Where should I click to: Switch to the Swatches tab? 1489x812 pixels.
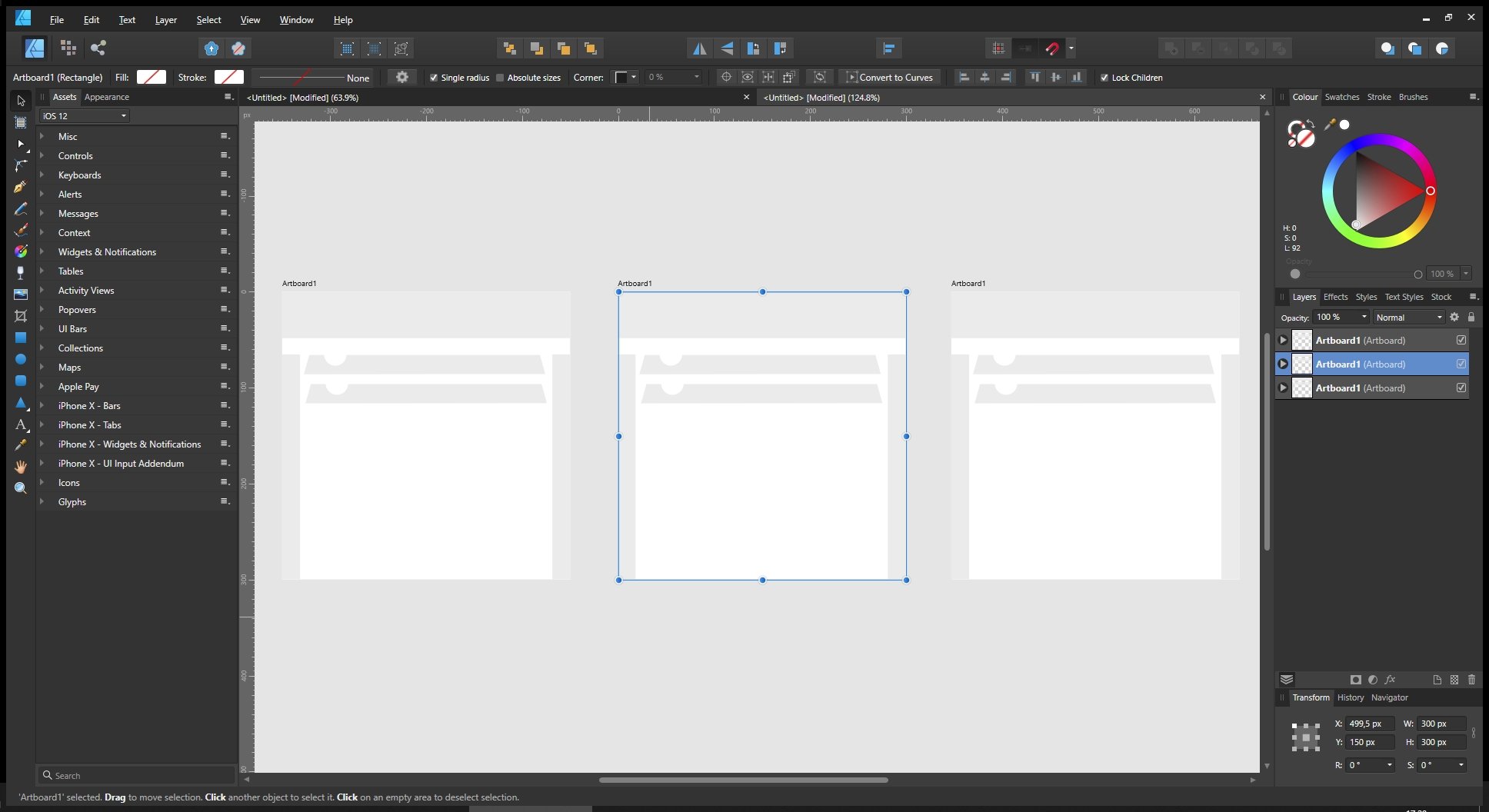point(1343,97)
